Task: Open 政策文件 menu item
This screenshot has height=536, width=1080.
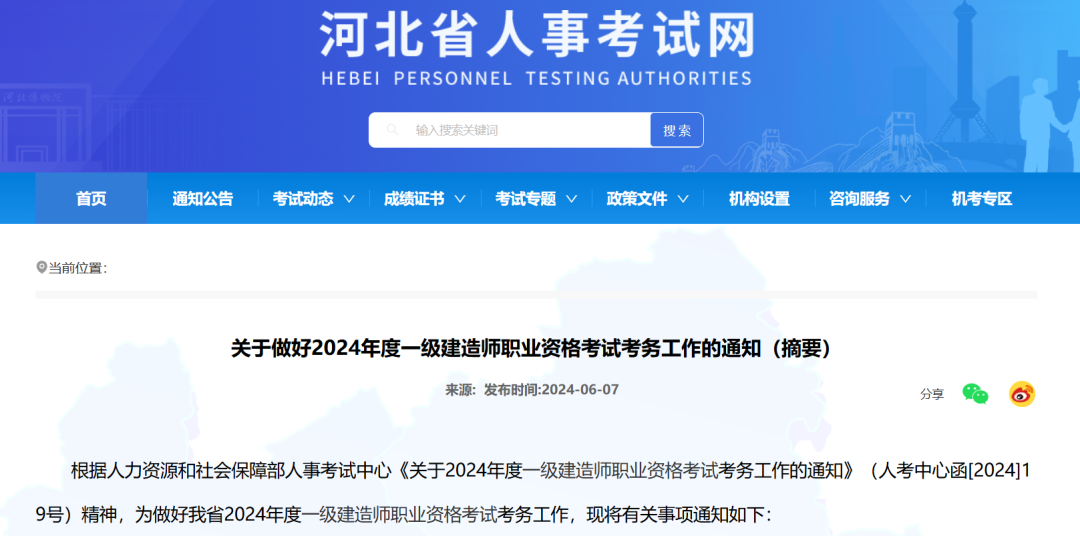Action: 637,199
